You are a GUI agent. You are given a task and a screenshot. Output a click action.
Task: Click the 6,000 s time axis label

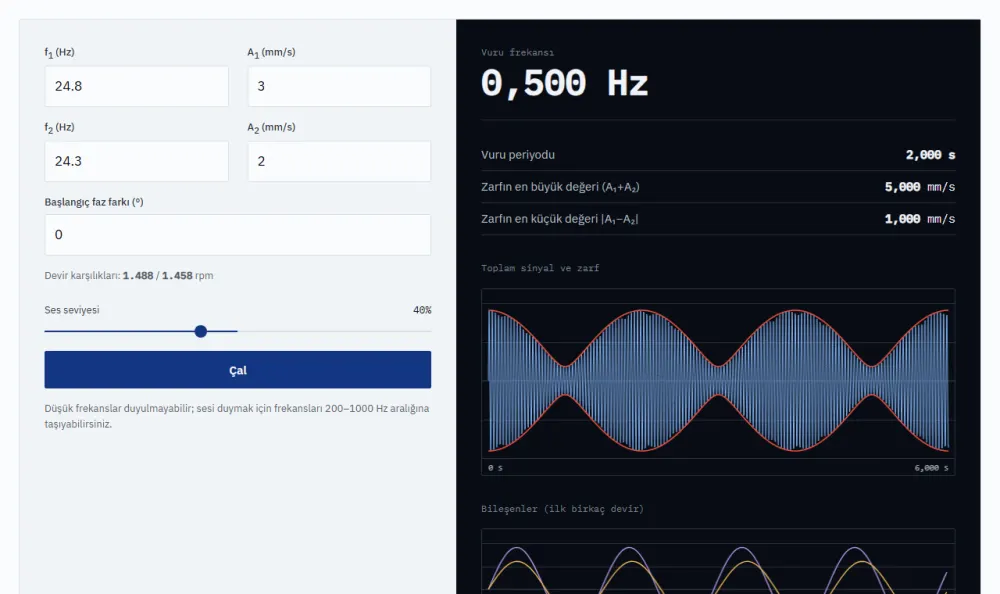(x=931, y=468)
